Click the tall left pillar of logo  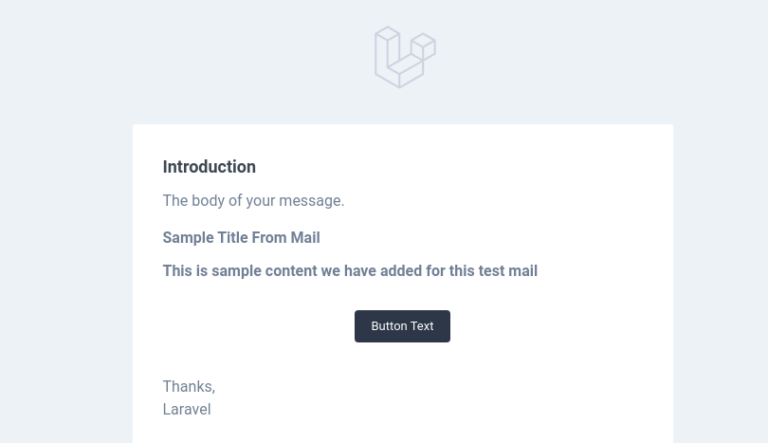tap(387, 50)
